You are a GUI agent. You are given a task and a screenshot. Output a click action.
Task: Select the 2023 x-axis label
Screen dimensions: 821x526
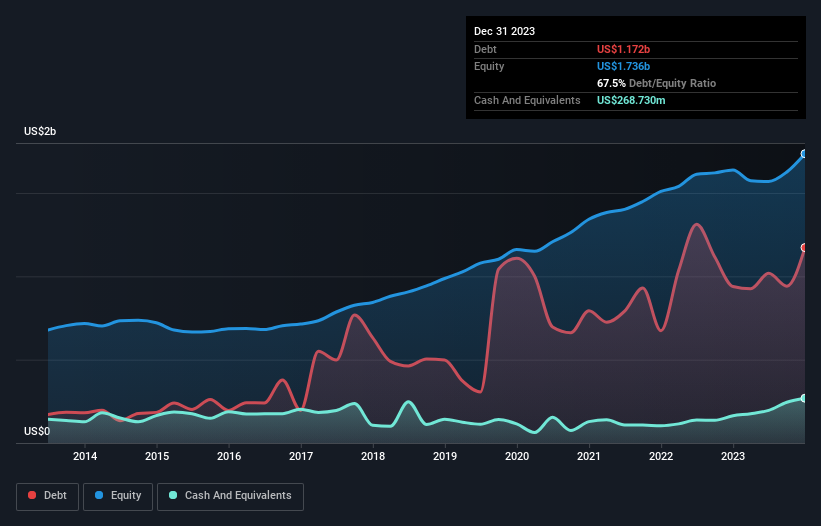point(733,456)
